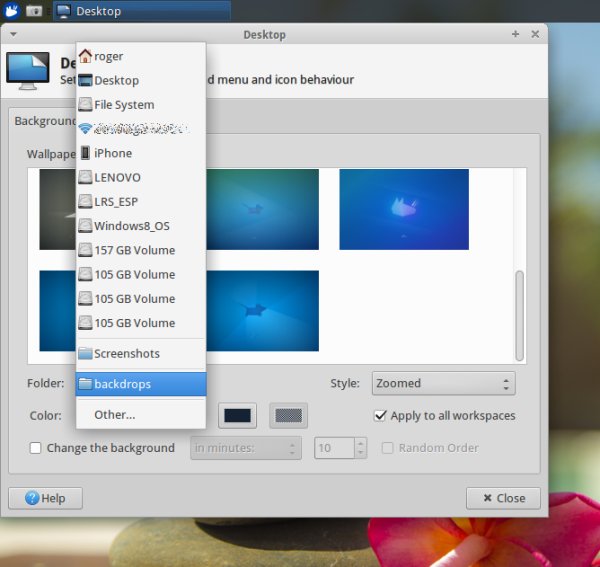Image resolution: width=600 pixels, height=567 pixels.
Task: Choose the Windows8_OS volume
Action: [141, 226]
